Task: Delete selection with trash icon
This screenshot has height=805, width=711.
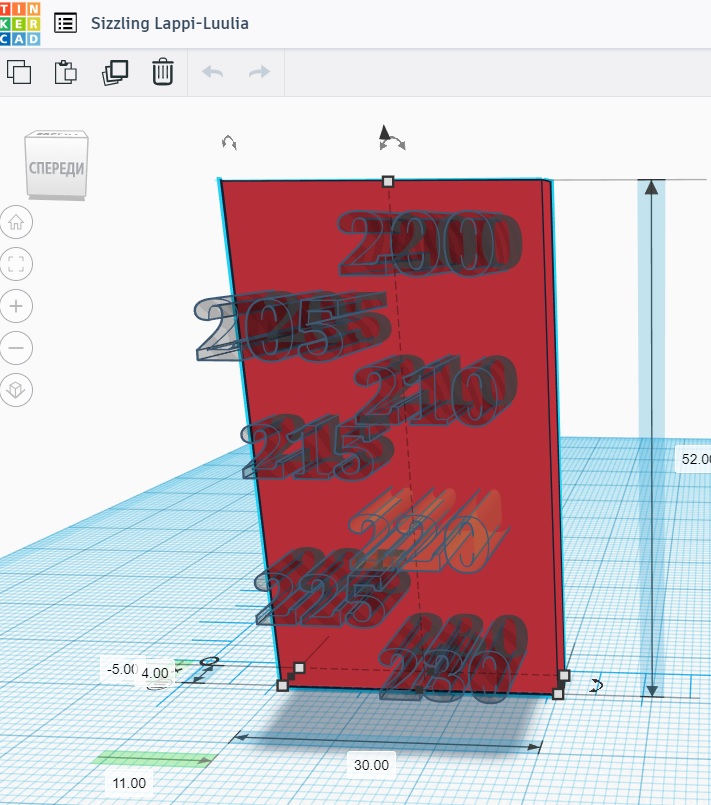Action: coord(163,72)
